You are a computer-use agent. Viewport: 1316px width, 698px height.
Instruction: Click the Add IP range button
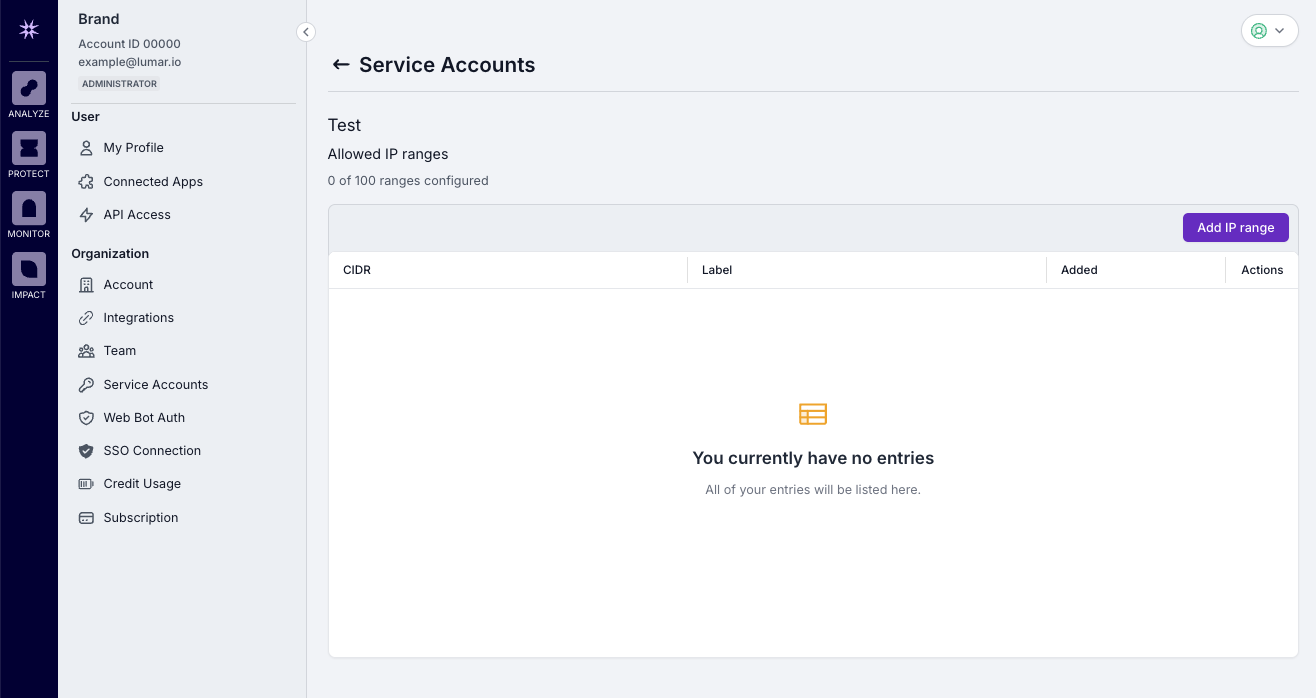(1235, 228)
